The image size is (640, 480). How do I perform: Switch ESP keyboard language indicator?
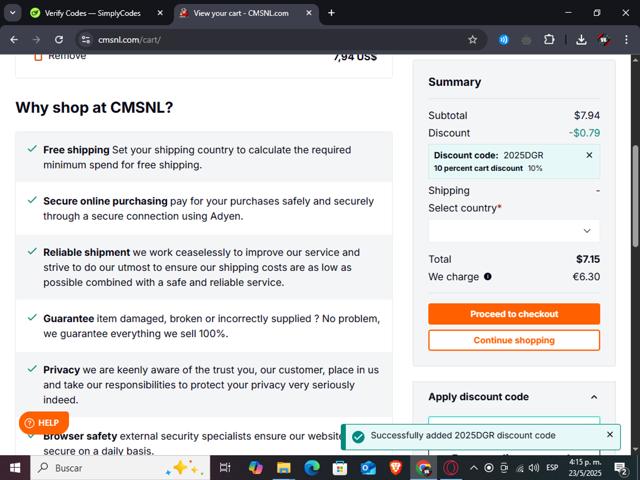click(x=552, y=468)
